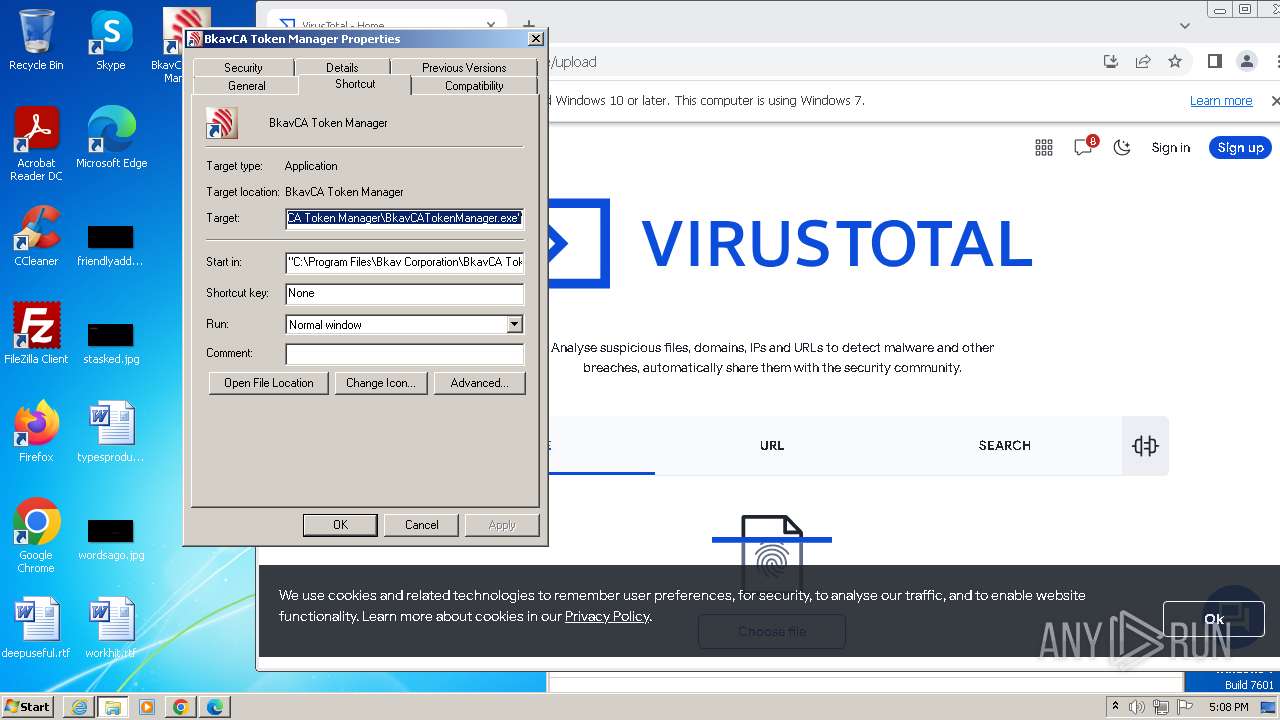Image resolution: width=1280 pixels, height=720 pixels.
Task: Expand Chrome tab search chevron
Action: [x=1185, y=26]
